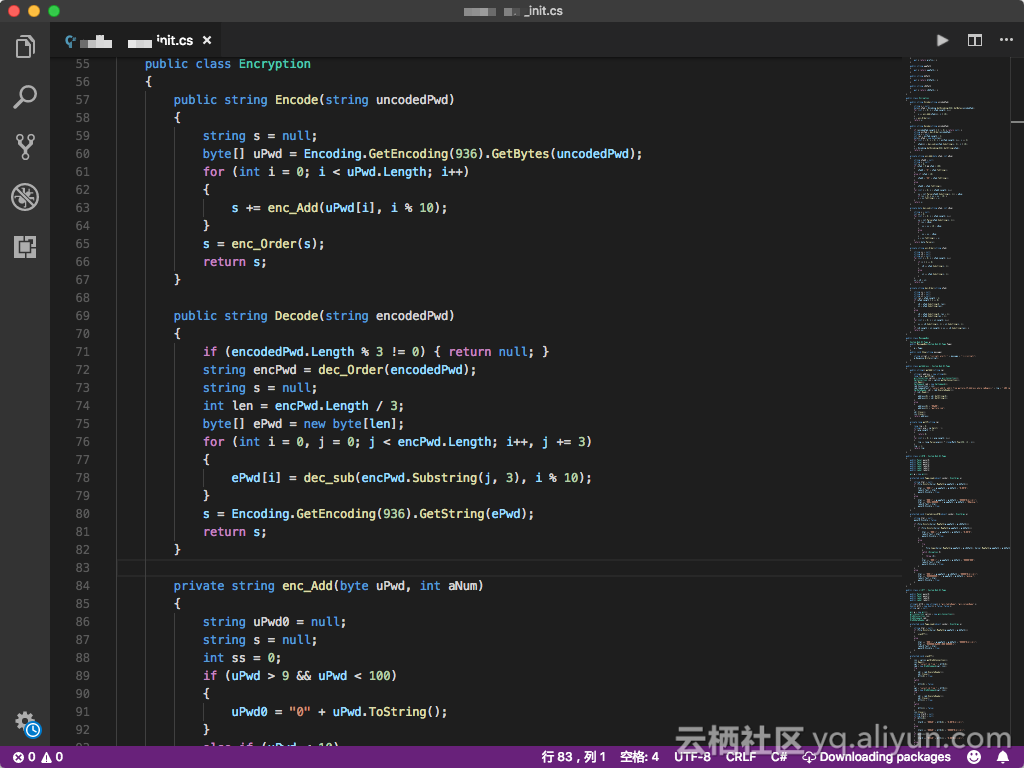Change line ending CRLF
The width and height of the screenshot is (1024, 768).
741,757
